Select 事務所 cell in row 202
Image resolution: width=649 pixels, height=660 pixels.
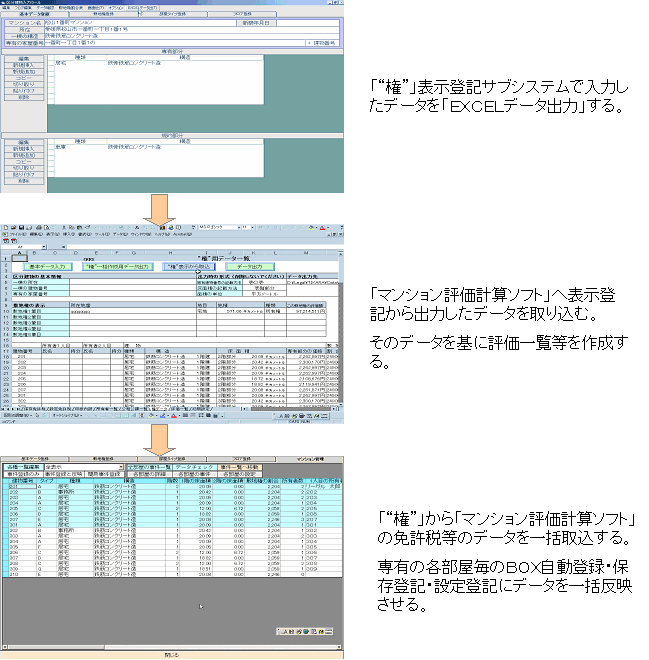[75, 492]
